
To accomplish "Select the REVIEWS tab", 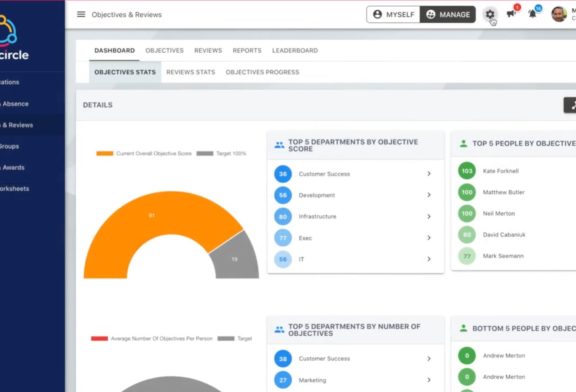I will 208,50.
